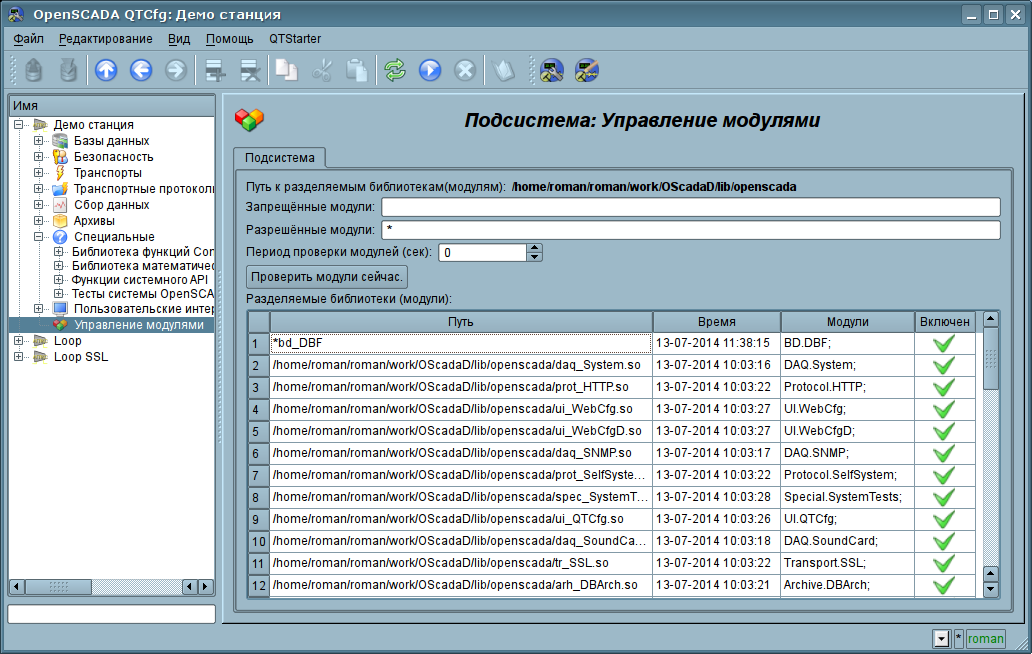Click the colored cubes subsystem icon

tap(249, 120)
